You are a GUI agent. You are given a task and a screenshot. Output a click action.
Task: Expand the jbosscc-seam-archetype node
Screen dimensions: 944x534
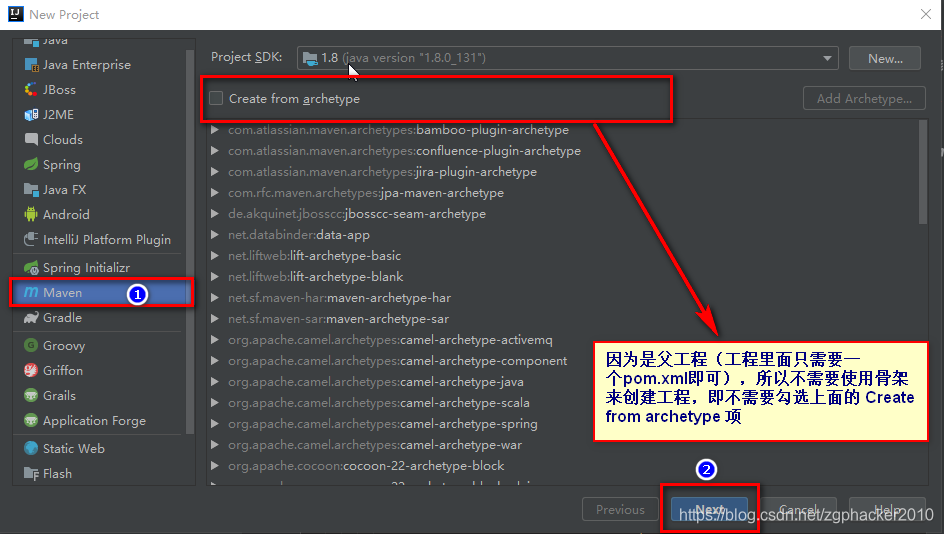click(215, 214)
